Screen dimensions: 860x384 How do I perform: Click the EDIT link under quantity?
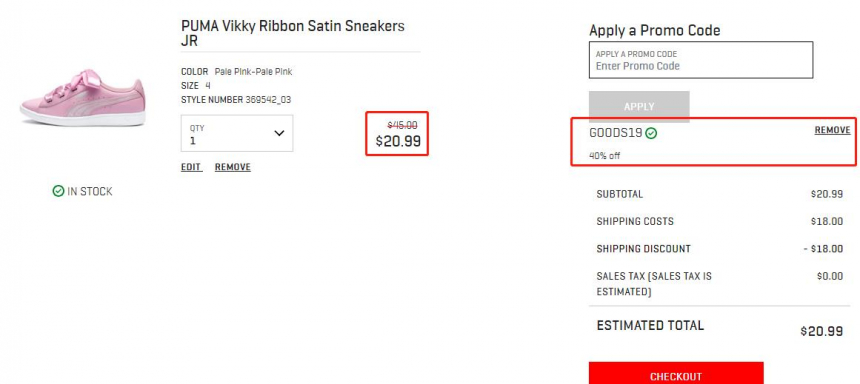coord(191,167)
